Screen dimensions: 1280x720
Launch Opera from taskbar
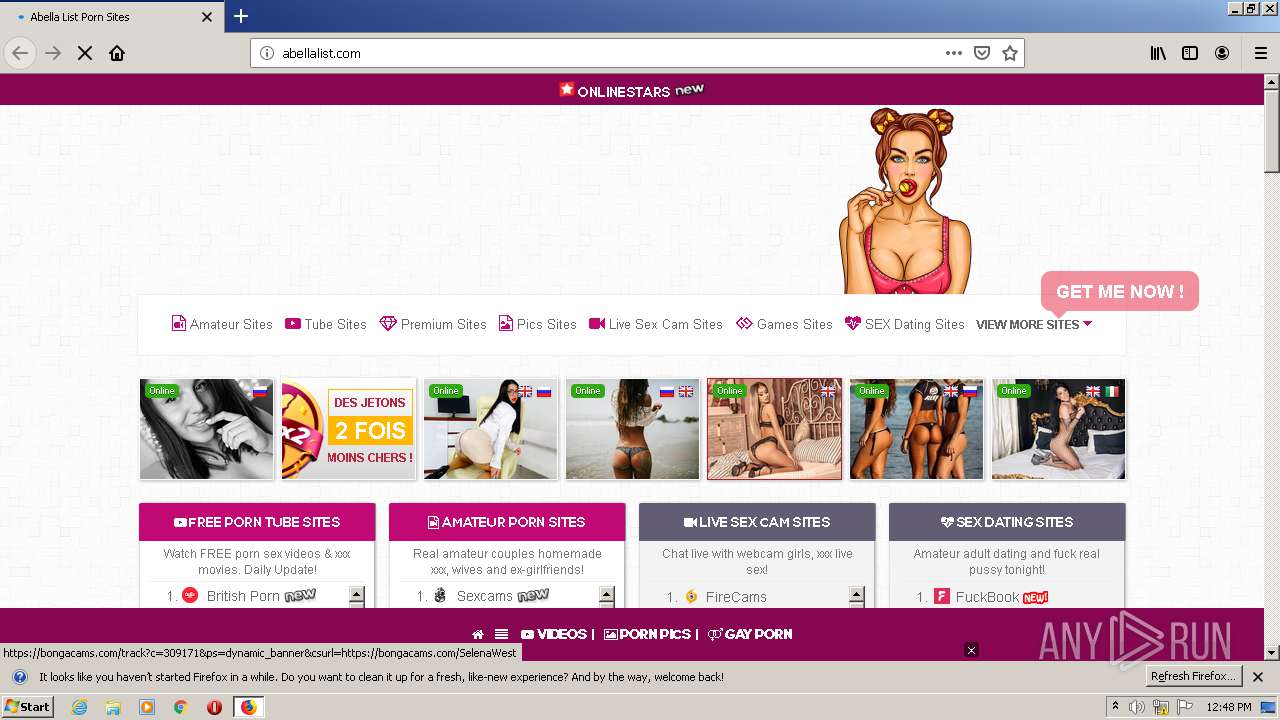tap(214, 707)
